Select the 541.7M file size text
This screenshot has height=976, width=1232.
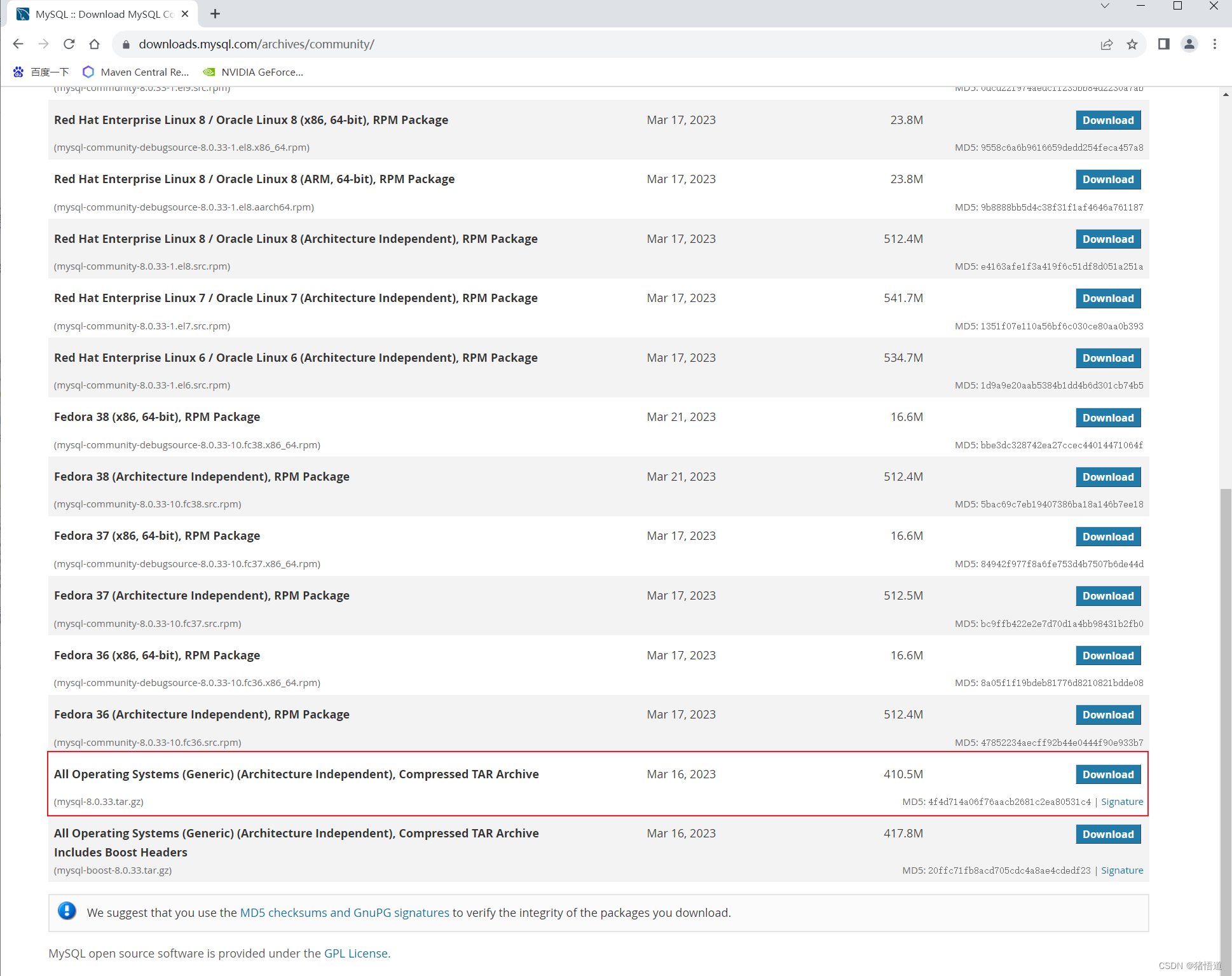(x=903, y=298)
